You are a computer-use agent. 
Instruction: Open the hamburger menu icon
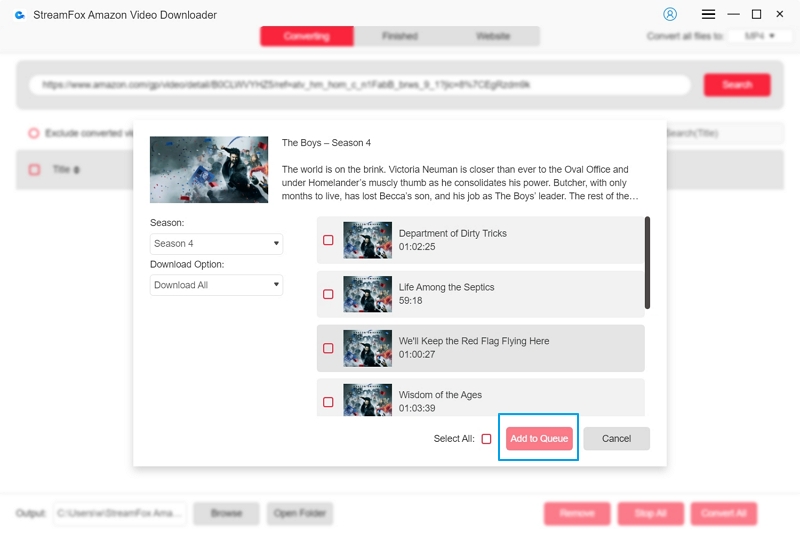pos(708,14)
